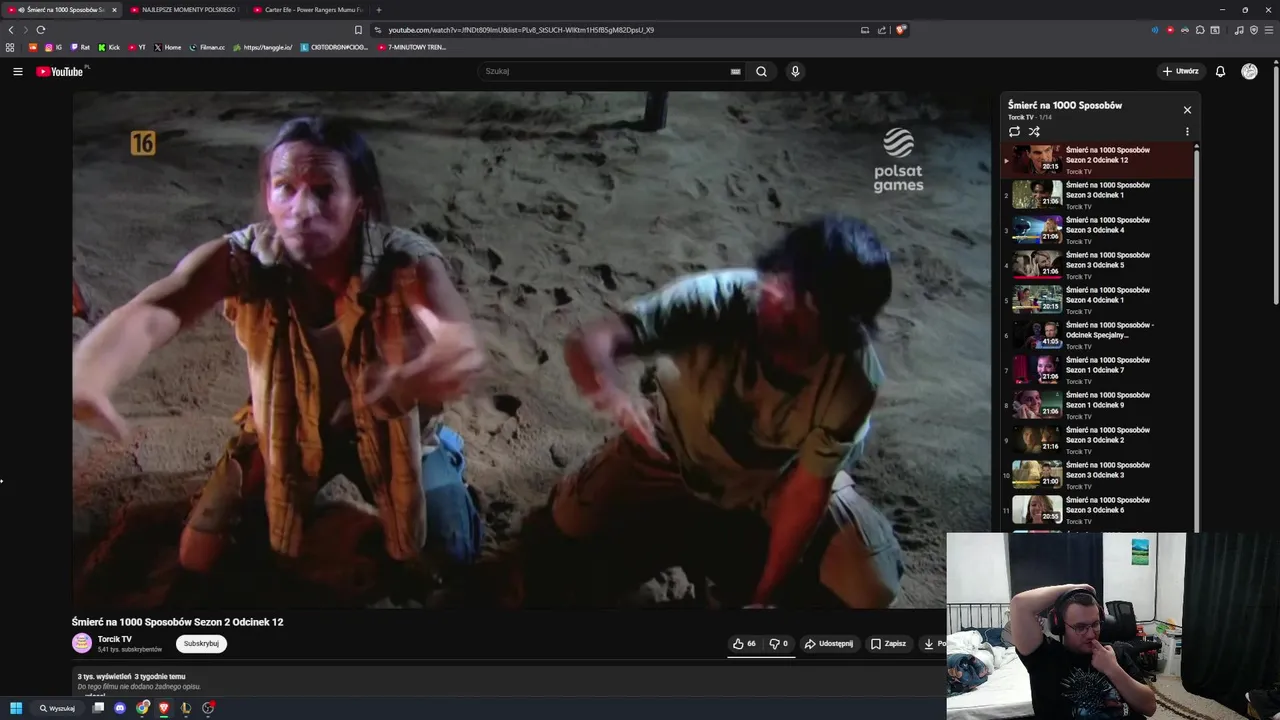Go back in browser history

point(11,30)
